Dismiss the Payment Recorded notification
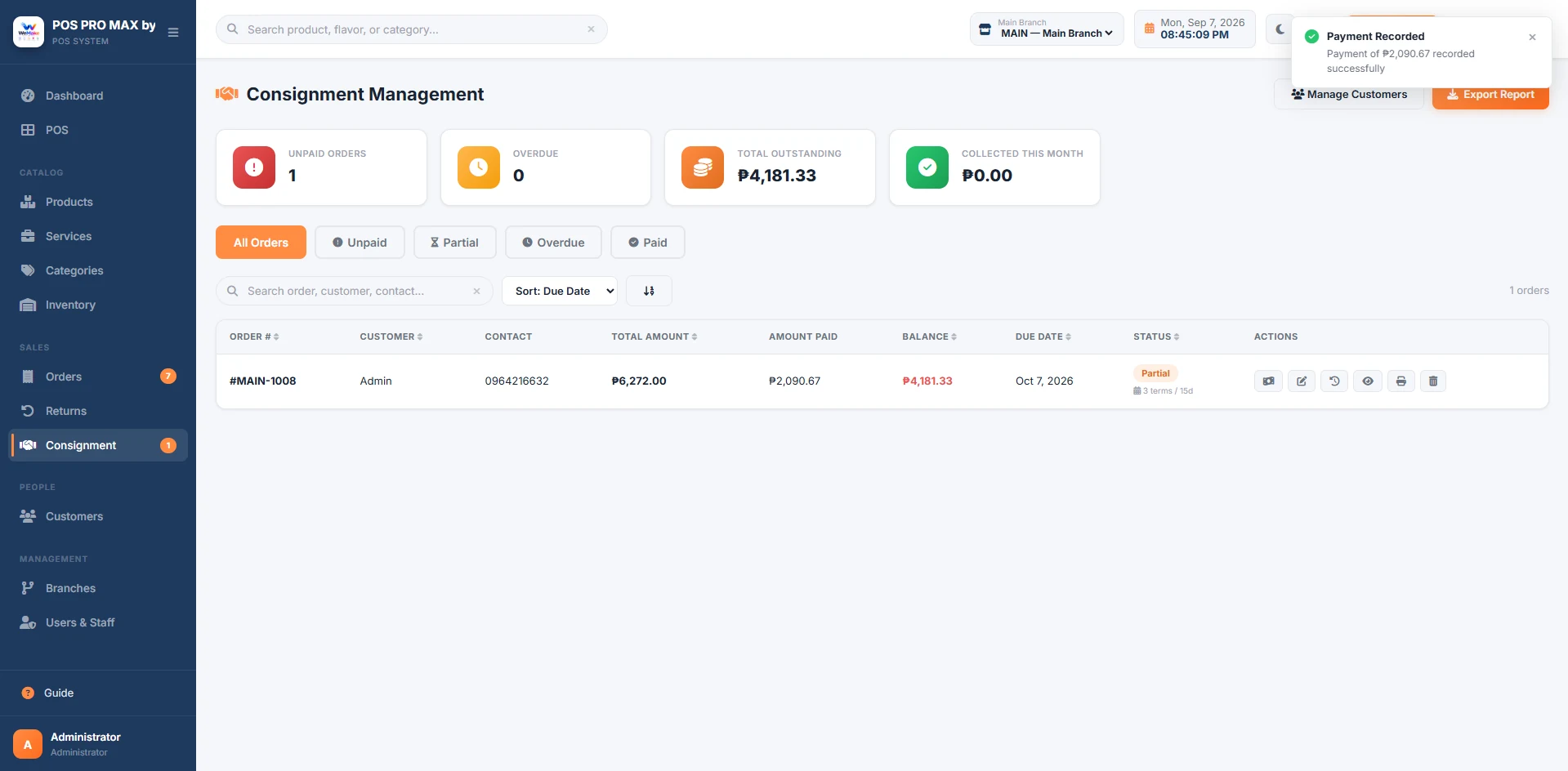 [1532, 37]
